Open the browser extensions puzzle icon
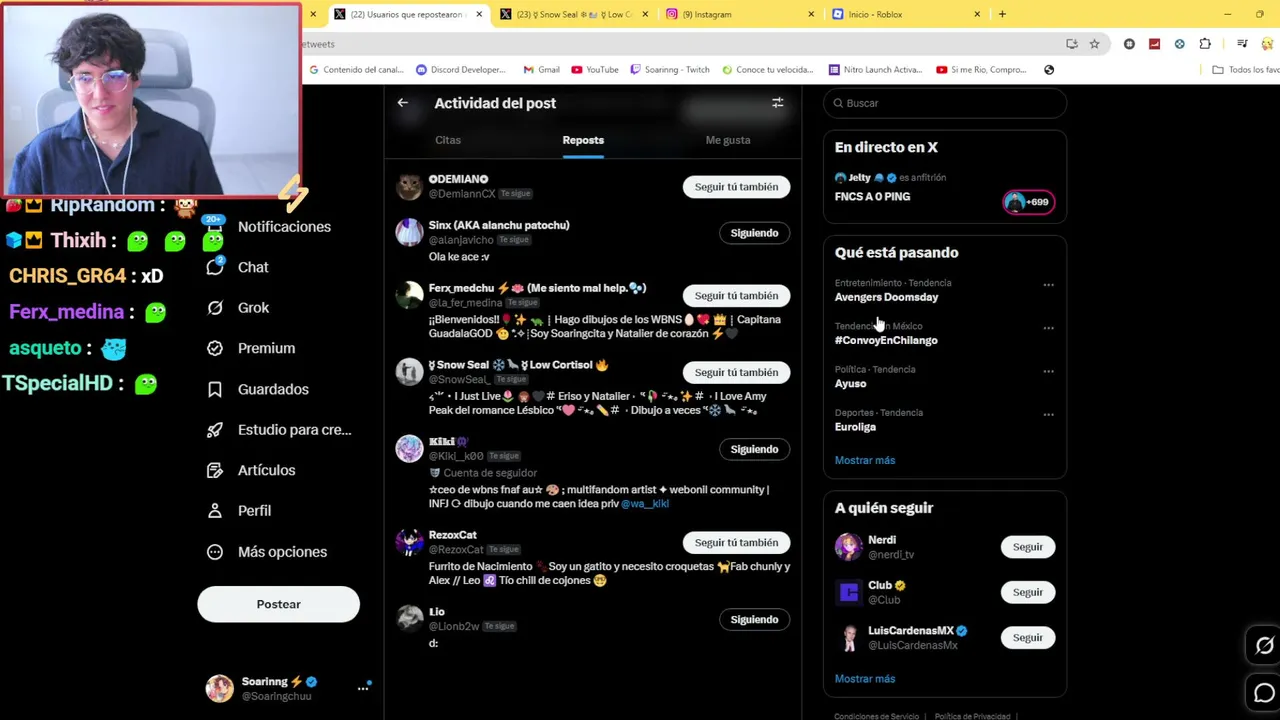1280x720 pixels. click(x=1205, y=44)
